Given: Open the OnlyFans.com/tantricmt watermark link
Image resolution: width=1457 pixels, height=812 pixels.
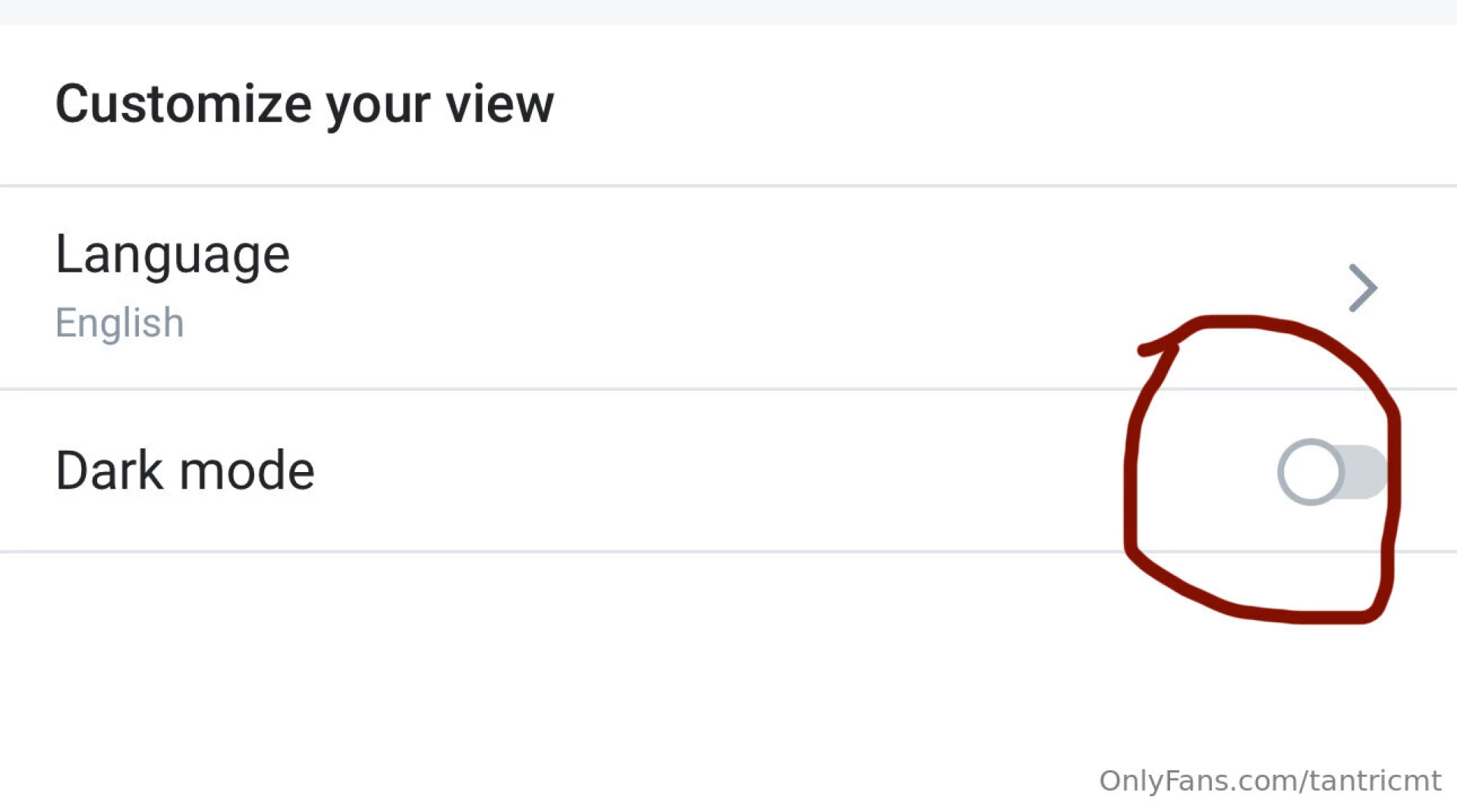Looking at the screenshot, I should [1270, 781].
